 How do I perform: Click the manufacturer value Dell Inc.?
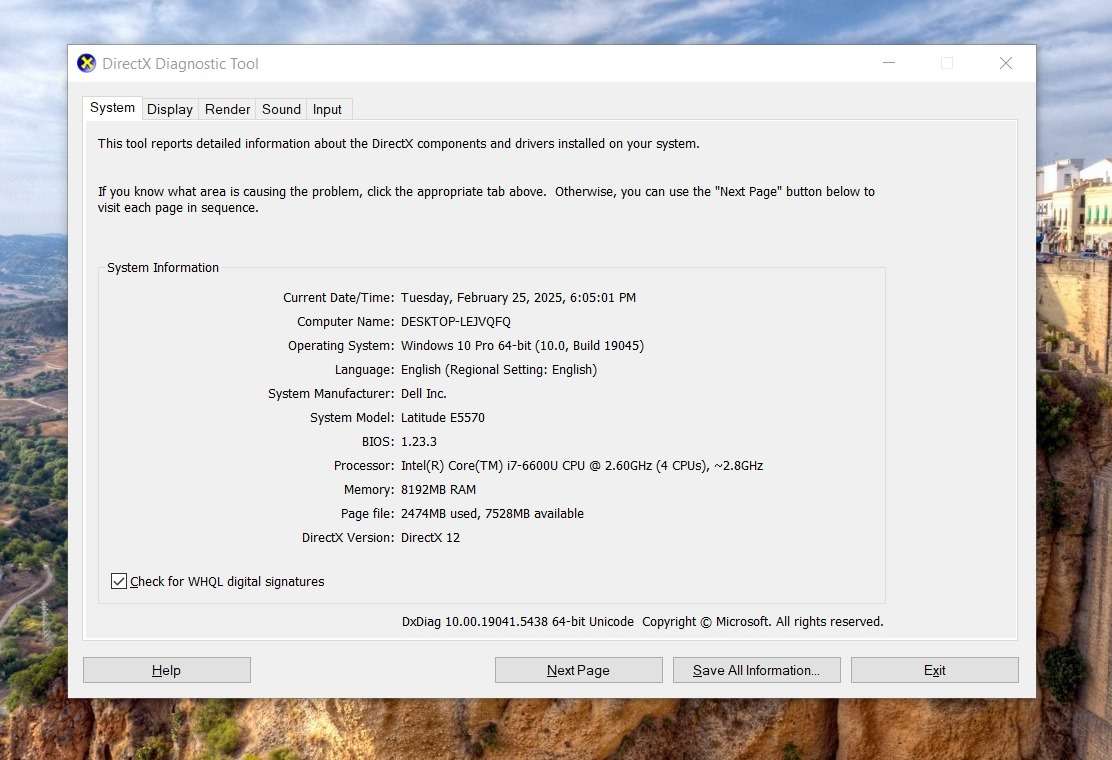[x=423, y=393]
